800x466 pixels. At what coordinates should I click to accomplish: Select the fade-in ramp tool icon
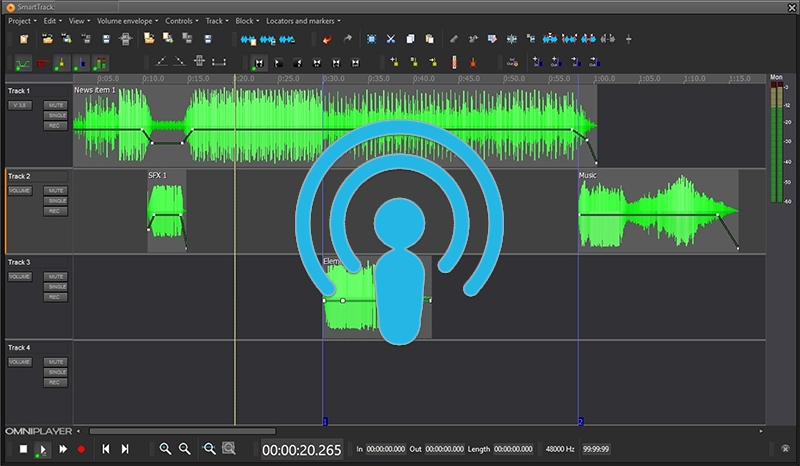pyautogui.click(x=161, y=62)
